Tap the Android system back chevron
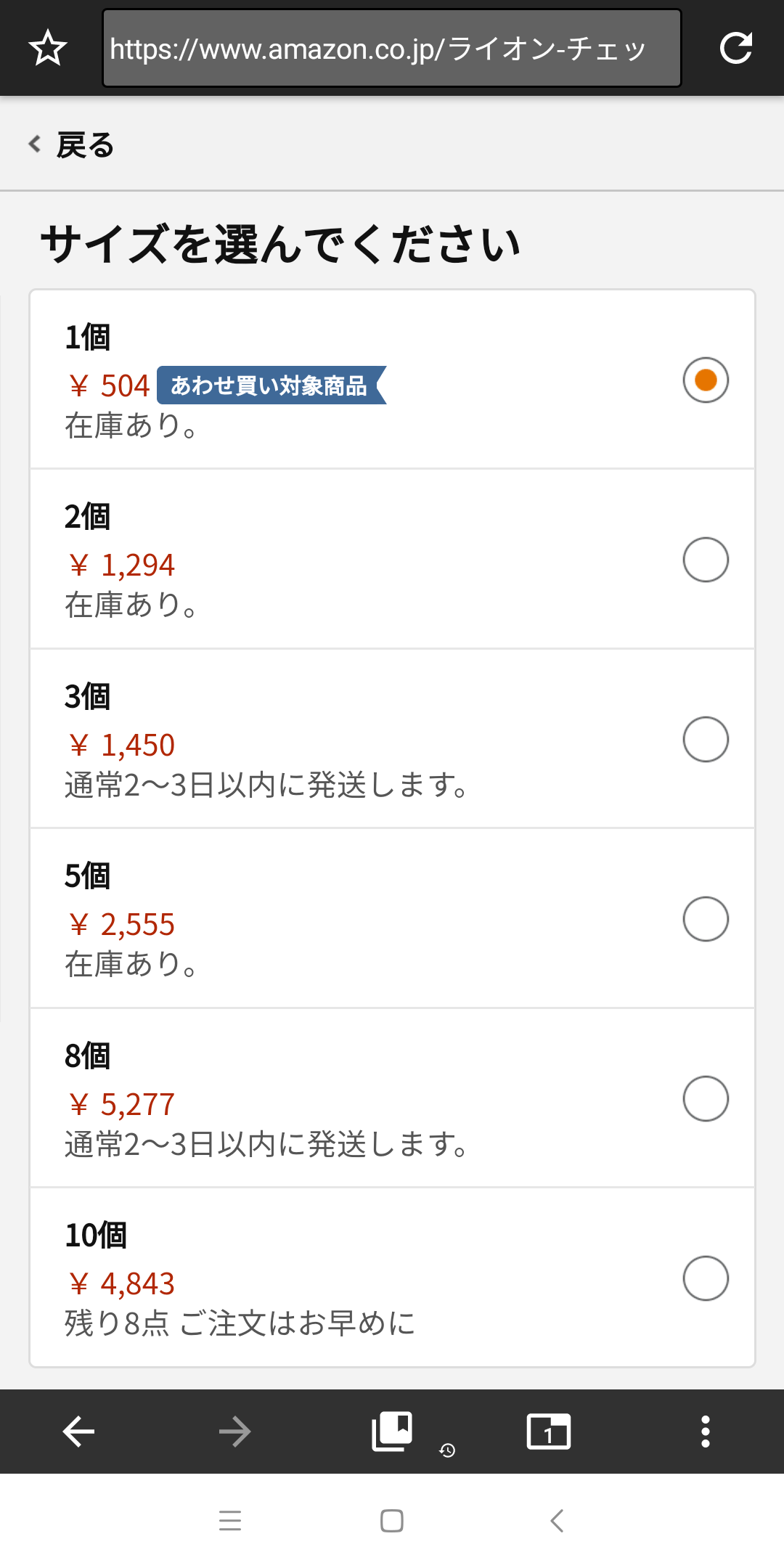Screen dimensions: 784x1568 coord(557,1520)
